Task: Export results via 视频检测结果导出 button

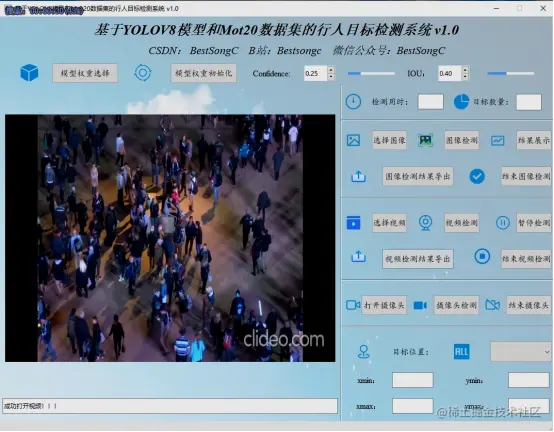Action: pos(418,259)
